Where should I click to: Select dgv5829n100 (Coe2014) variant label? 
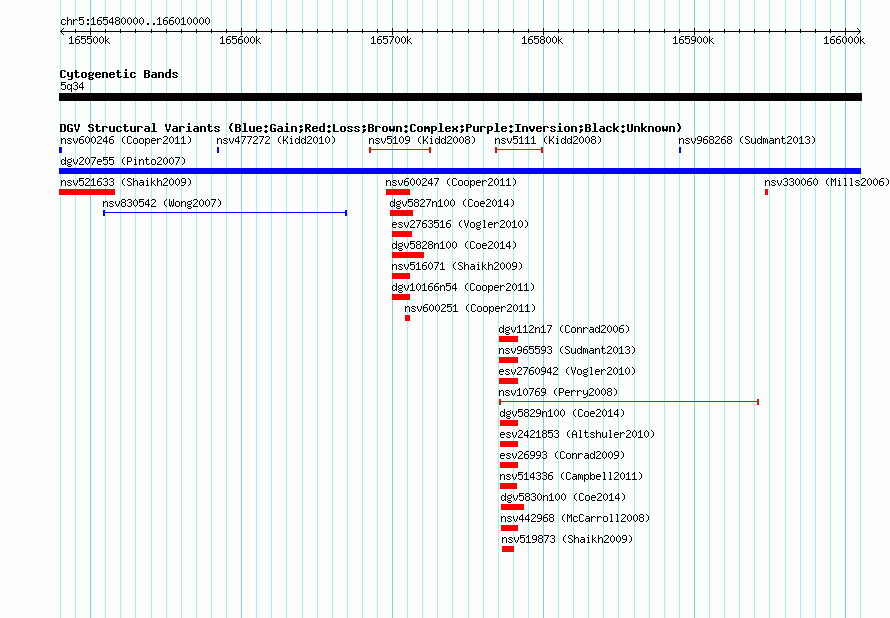562,413
